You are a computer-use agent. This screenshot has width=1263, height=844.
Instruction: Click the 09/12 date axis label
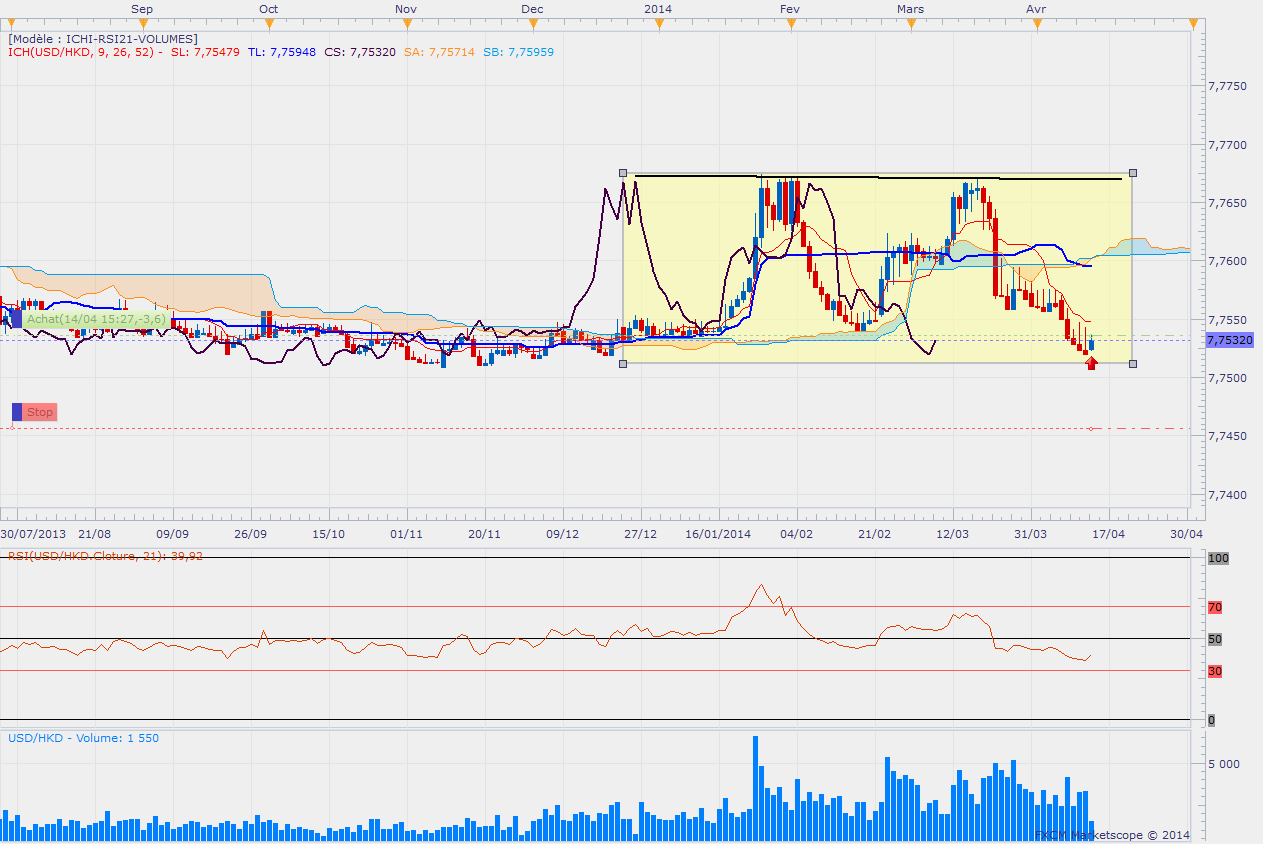[563, 534]
